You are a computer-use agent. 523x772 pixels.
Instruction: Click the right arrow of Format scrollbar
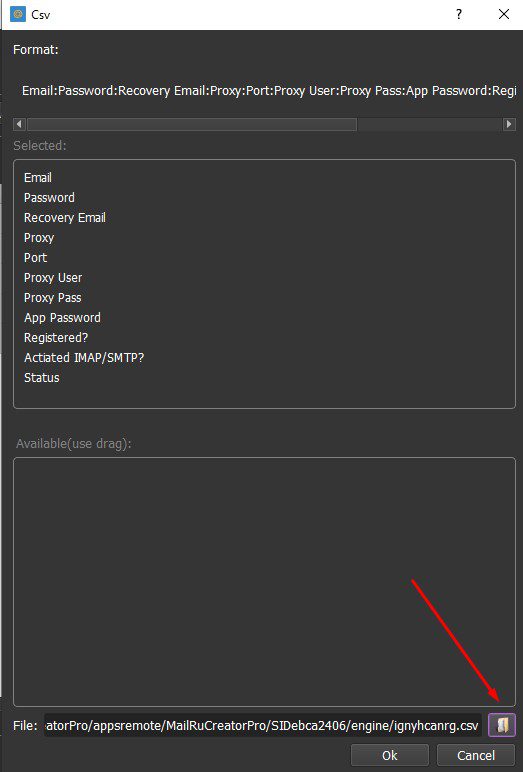(509, 124)
